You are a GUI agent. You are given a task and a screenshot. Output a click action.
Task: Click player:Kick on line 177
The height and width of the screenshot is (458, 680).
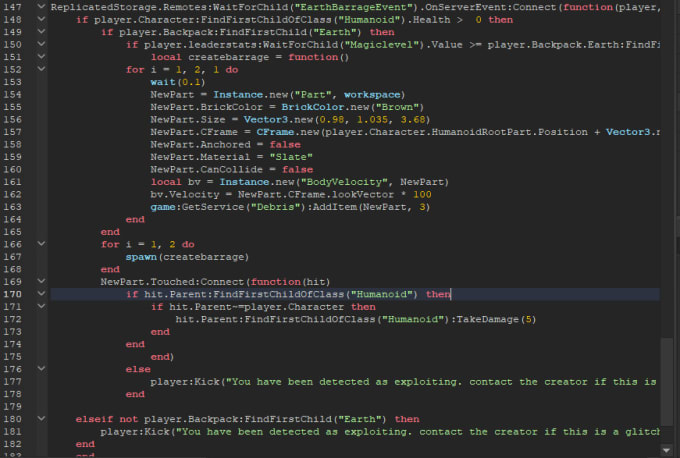(185, 382)
